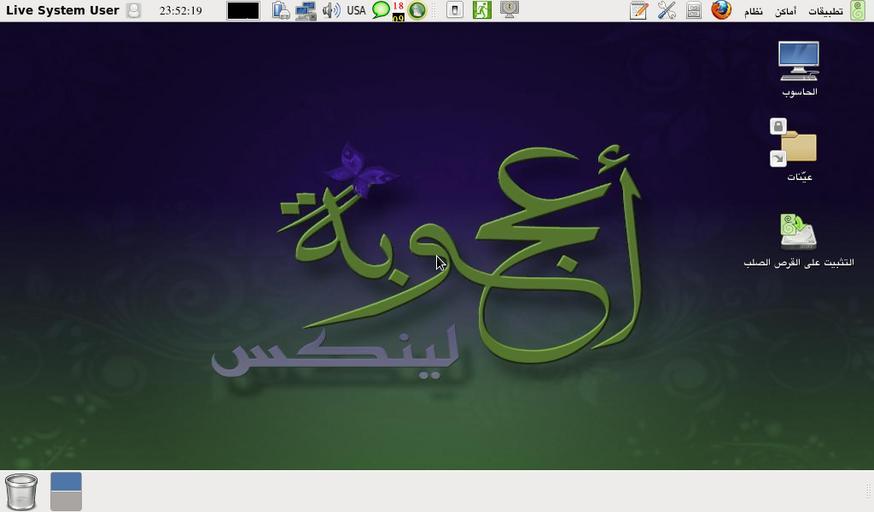The width and height of the screenshot is (874, 512).
Task: Open the أماكن (Places) menu
Action: (x=785, y=11)
